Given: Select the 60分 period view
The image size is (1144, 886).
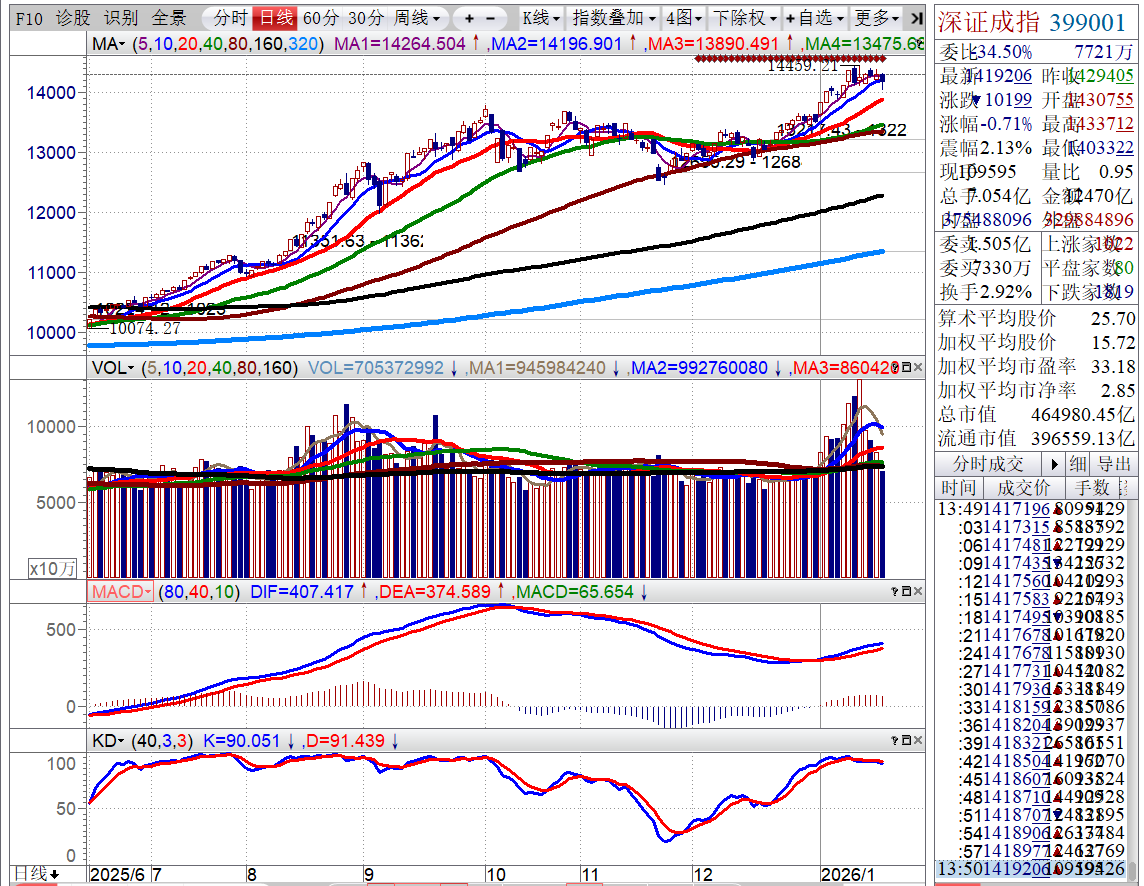Looking at the screenshot, I should [x=320, y=18].
